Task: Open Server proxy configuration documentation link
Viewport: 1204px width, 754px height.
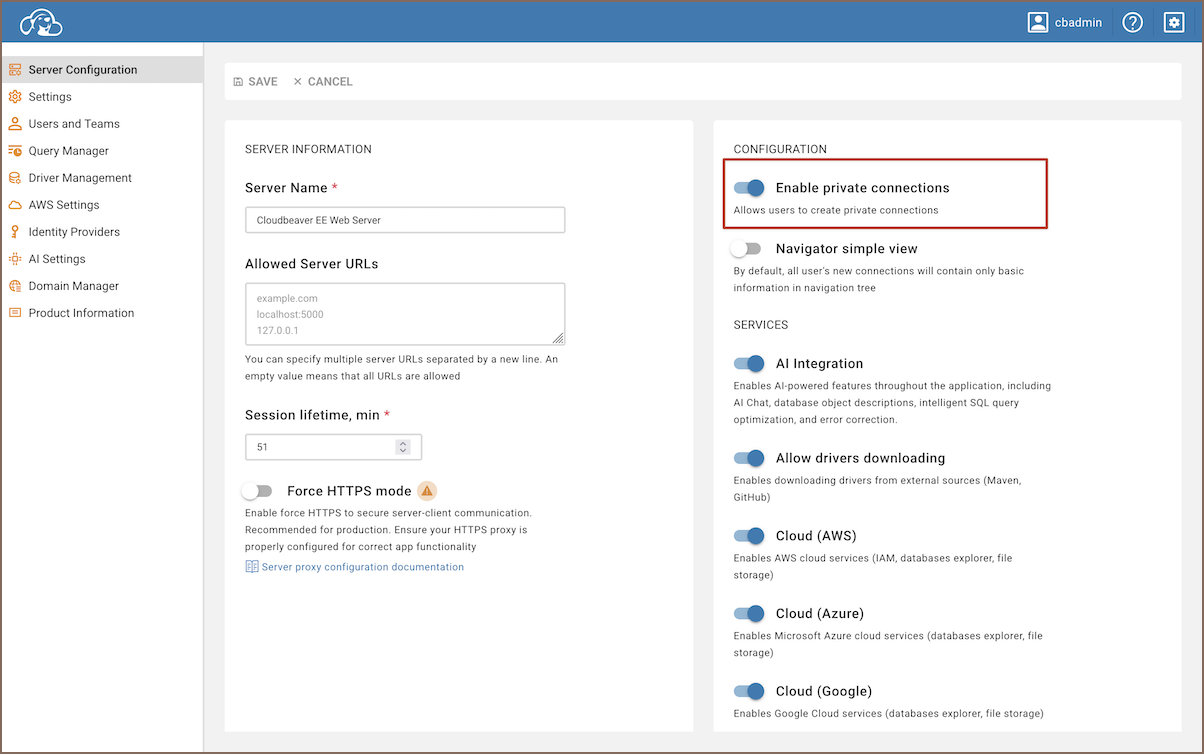Action: [x=362, y=567]
